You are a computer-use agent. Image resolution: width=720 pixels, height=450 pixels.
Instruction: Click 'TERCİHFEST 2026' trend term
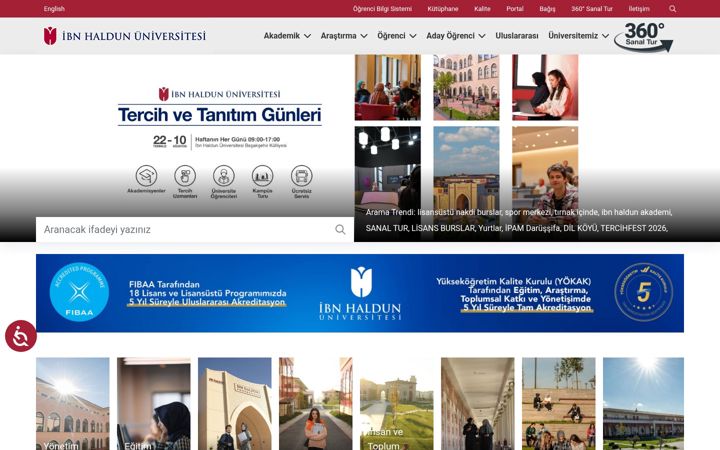[x=634, y=228]
